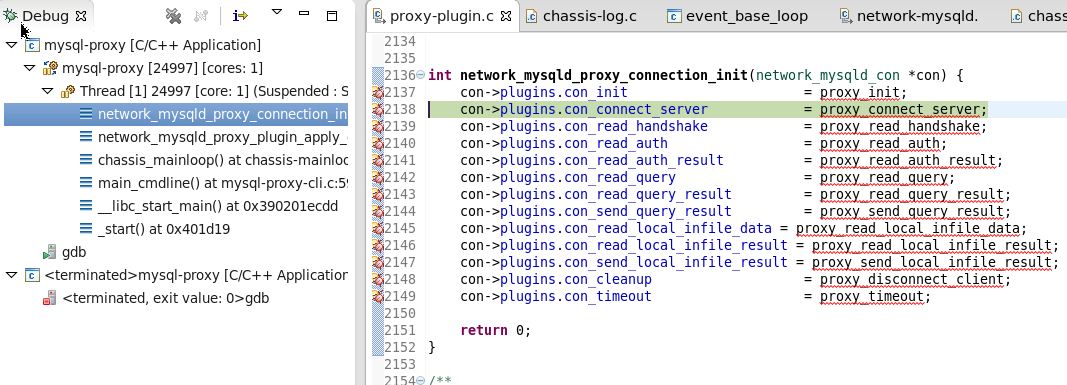
Task: Switch to the event_base_loop tab
Action: (738, 16)
